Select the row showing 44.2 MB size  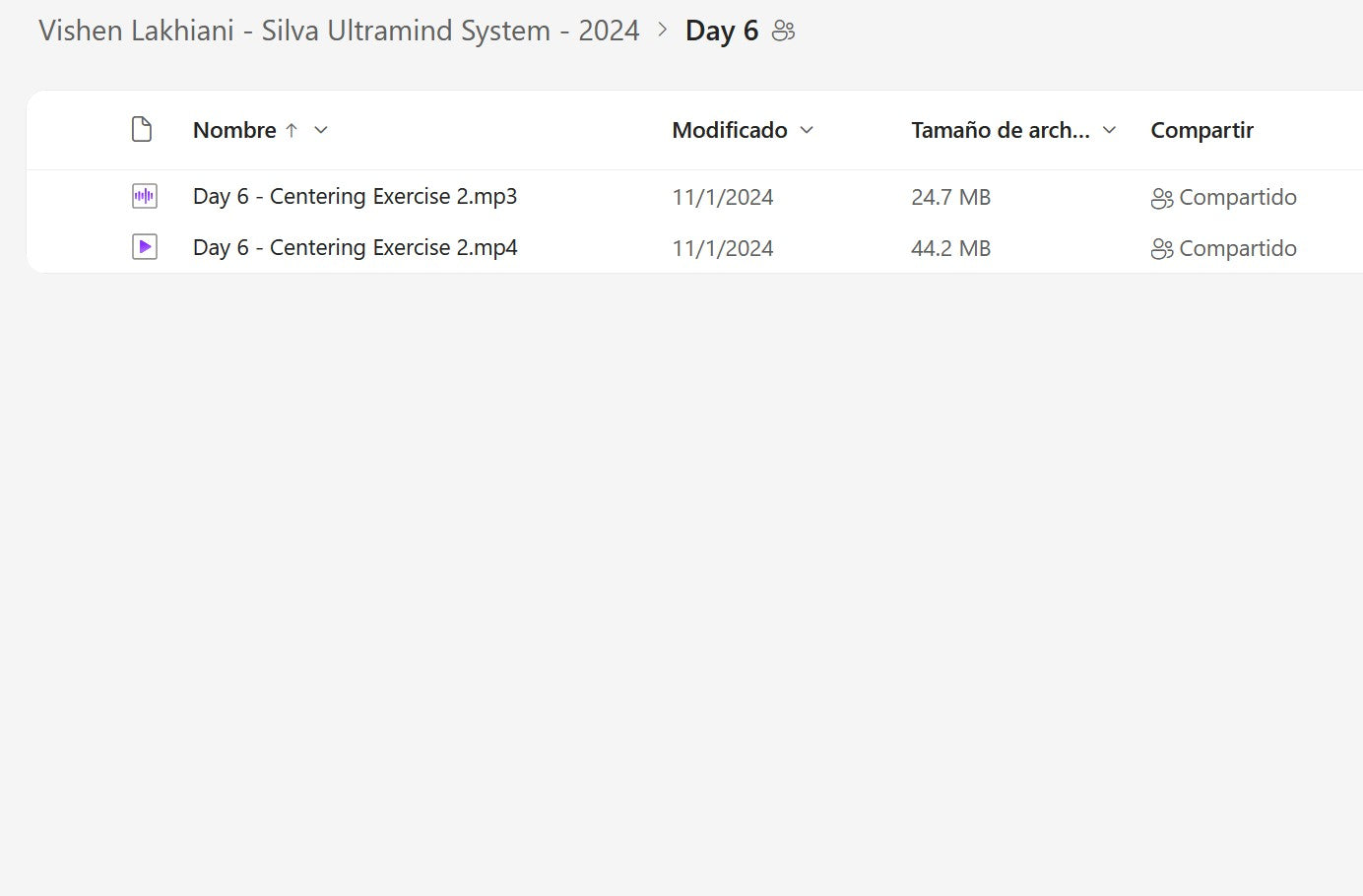pos(950,248)
